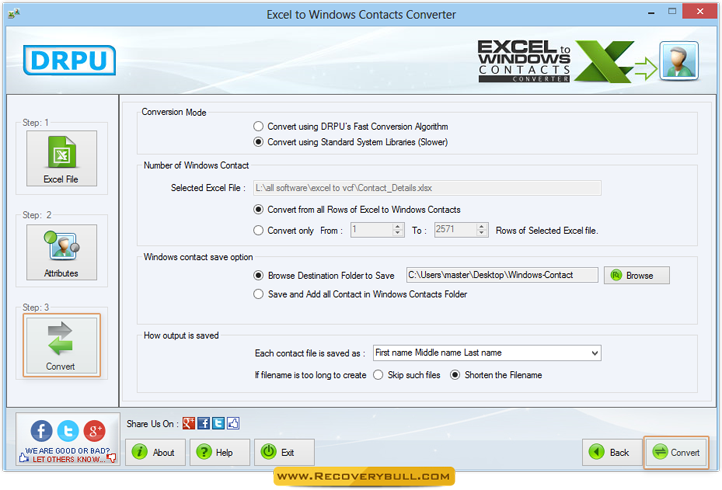The image size is (722, 490).
Task: Minimize the converter window
Action: tap(651, 12)
